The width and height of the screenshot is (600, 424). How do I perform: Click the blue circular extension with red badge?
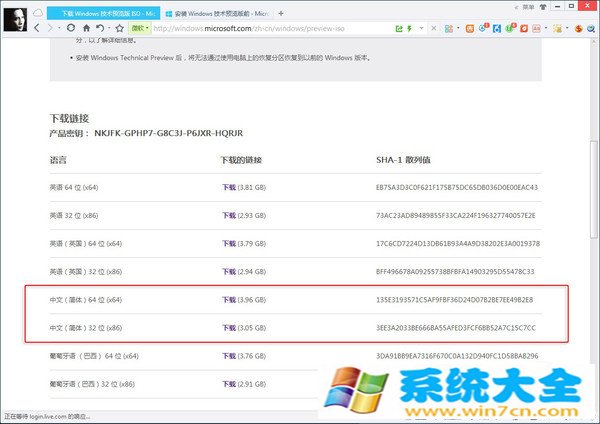(x=484, y=28)
